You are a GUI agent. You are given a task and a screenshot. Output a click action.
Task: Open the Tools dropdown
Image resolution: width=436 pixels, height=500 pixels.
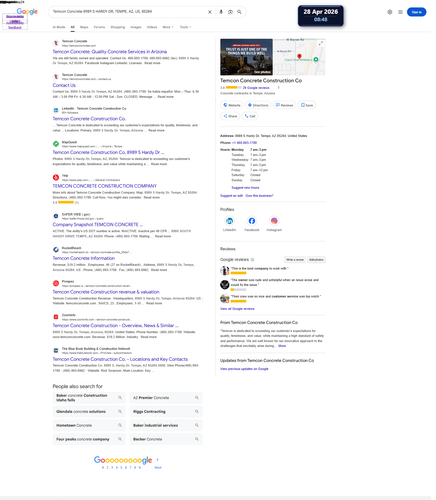point(185,27)
